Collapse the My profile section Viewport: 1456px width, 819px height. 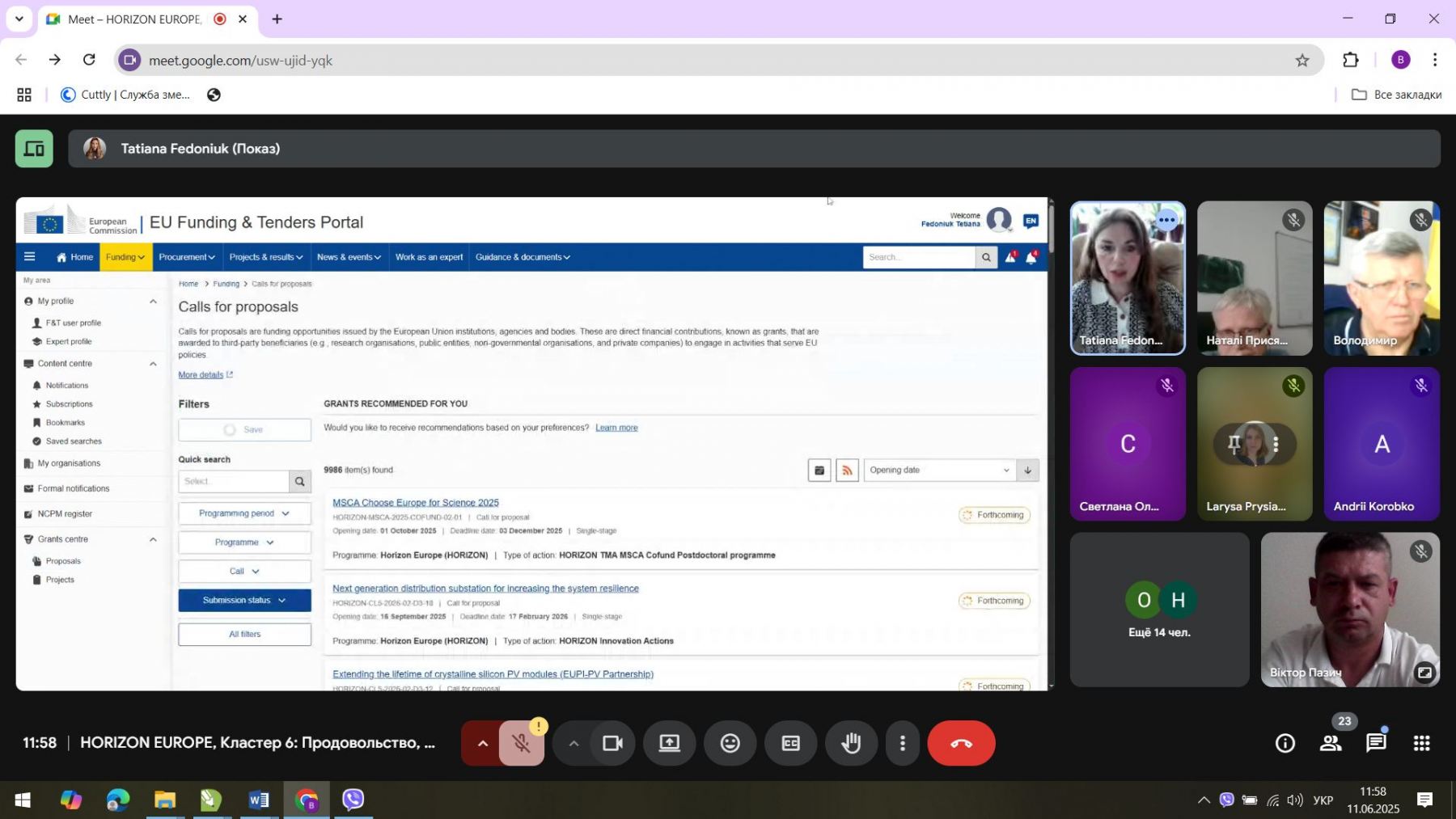click(153, 302)
